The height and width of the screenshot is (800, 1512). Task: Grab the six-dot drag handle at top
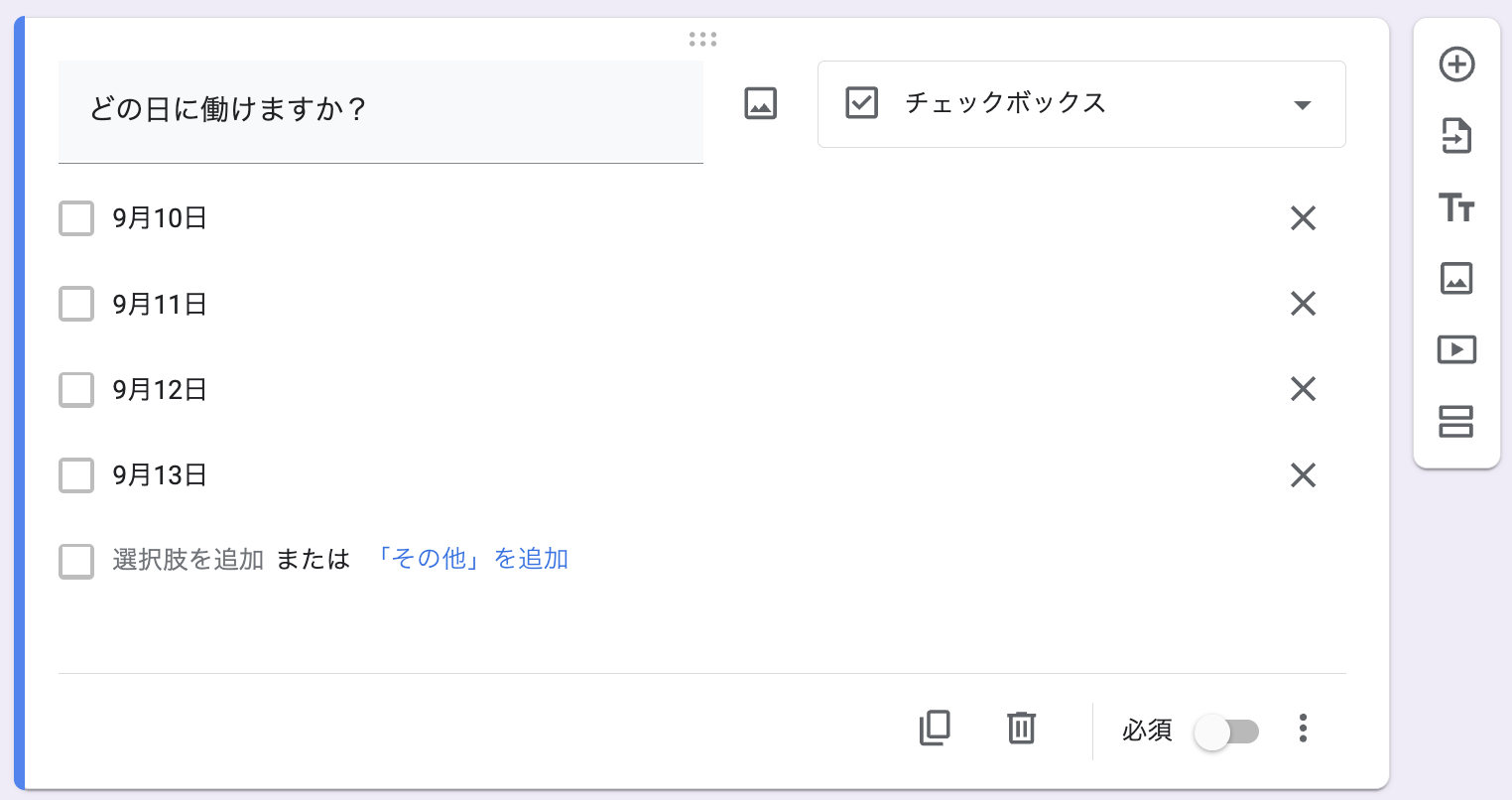point(702,39)
